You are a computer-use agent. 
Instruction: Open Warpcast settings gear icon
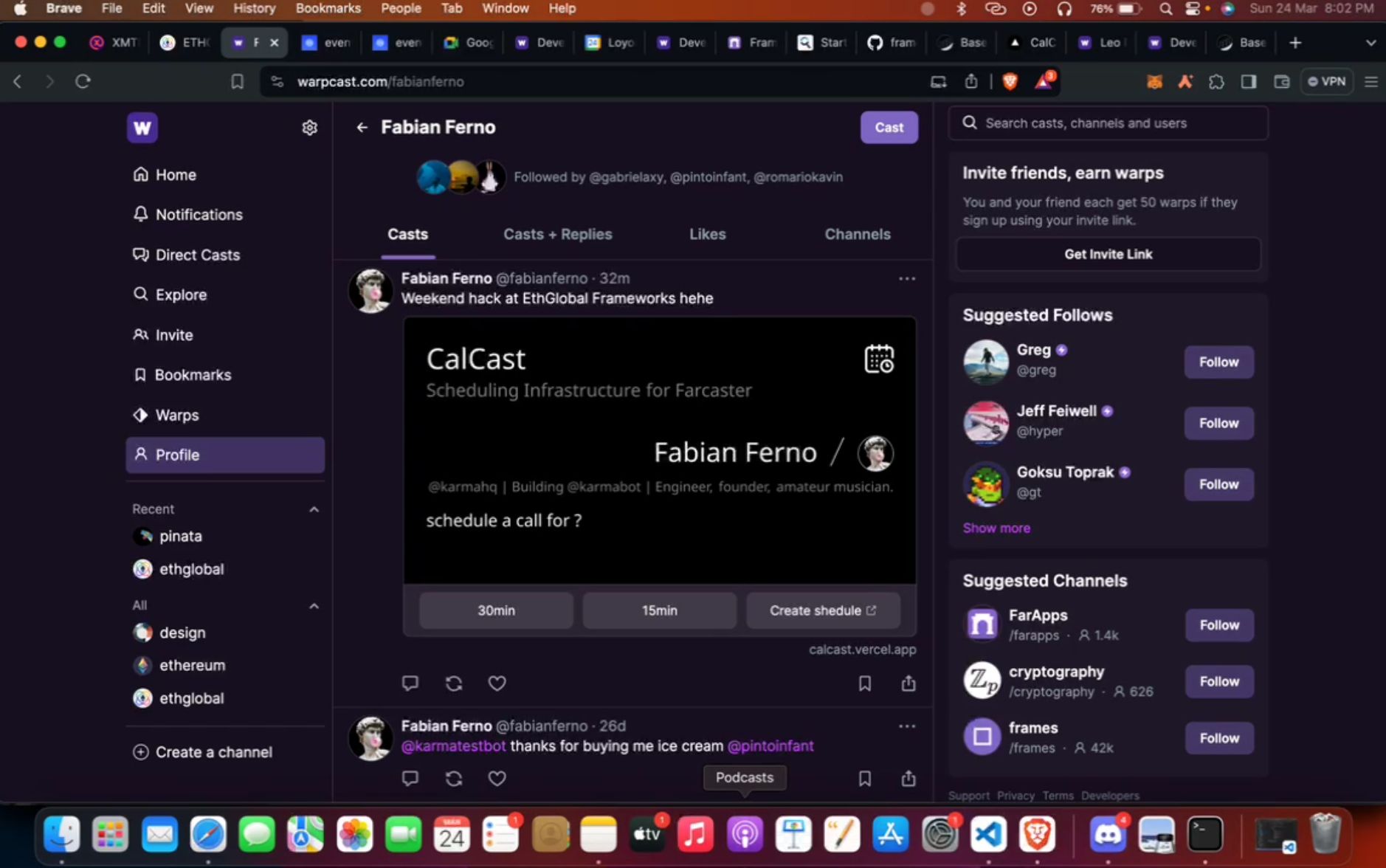click(x=309, y=128)
